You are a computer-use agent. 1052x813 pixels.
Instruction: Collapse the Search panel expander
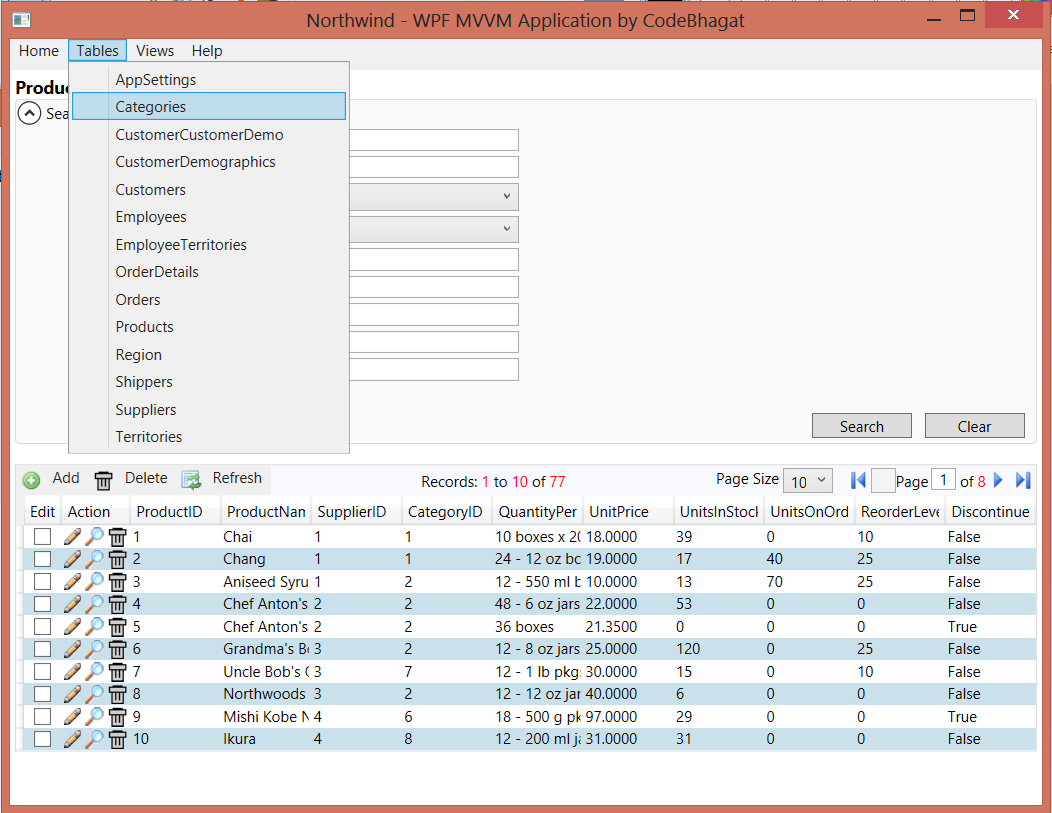(x=30, y=114)
